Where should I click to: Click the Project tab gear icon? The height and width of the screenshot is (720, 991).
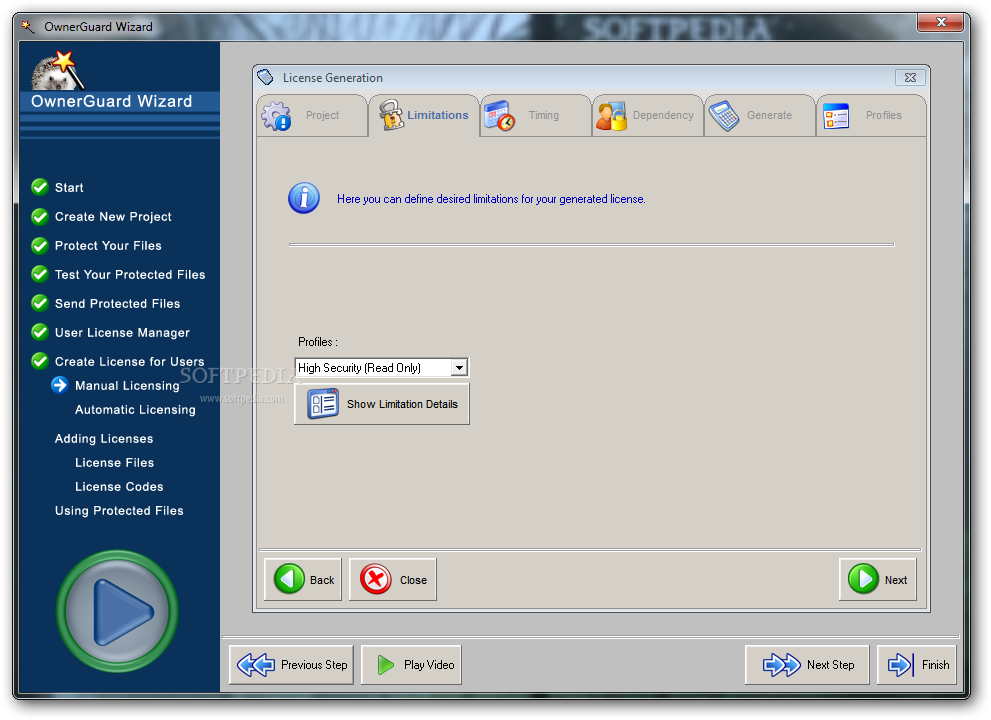276,116
